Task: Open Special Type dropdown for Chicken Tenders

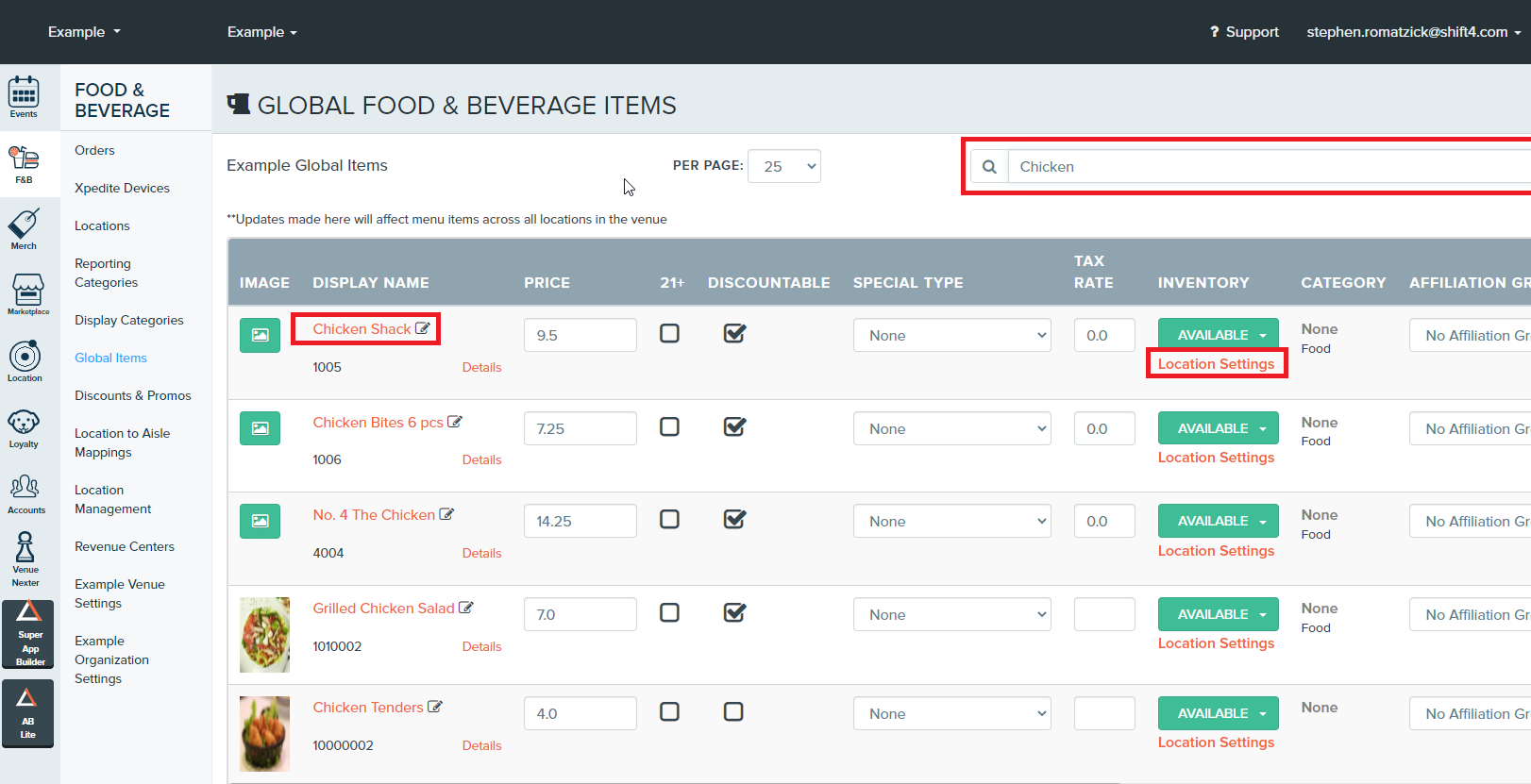Action: click(x=952, y=713)
